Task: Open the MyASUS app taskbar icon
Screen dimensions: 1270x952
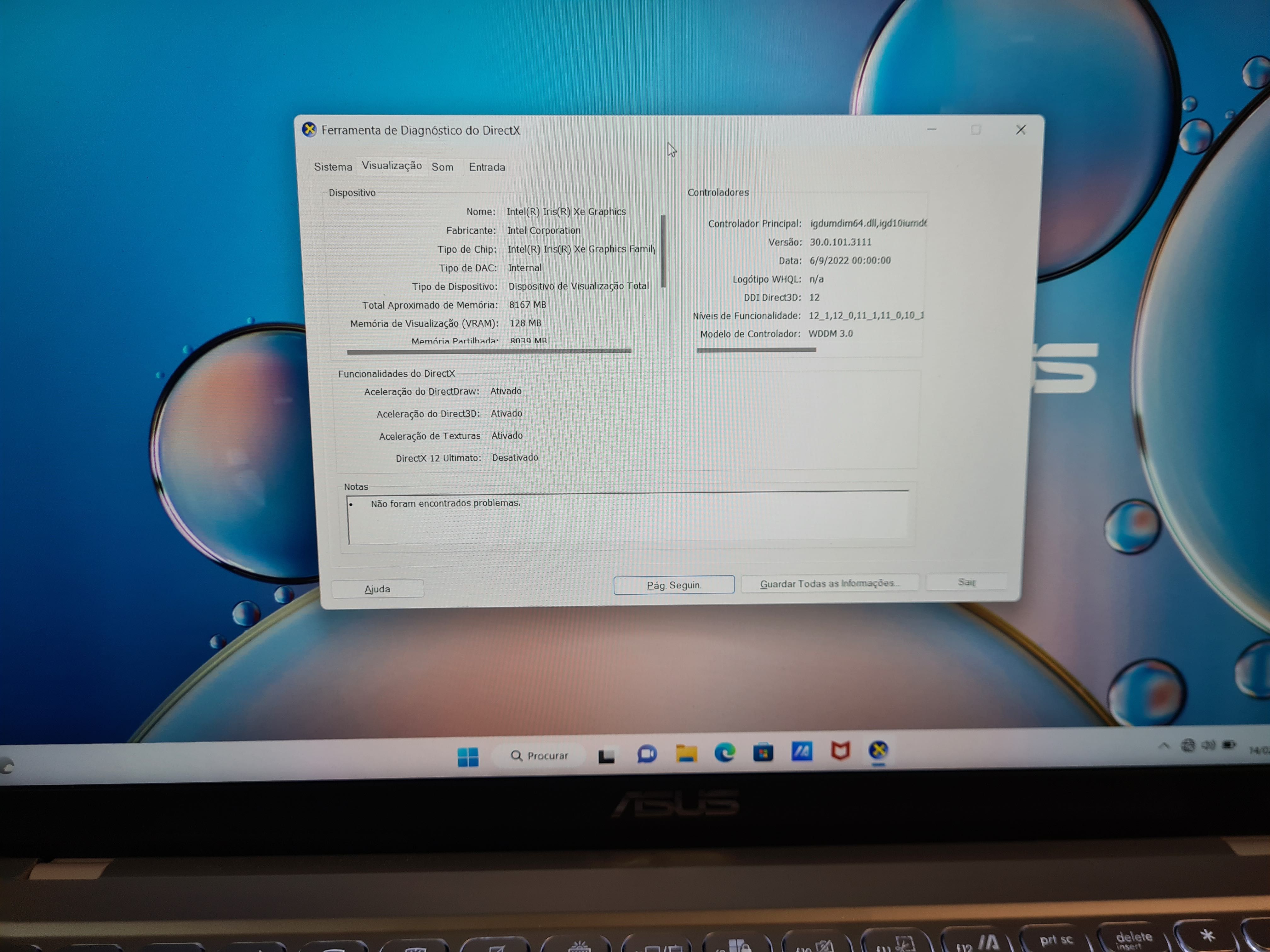Action: (802, 751)
